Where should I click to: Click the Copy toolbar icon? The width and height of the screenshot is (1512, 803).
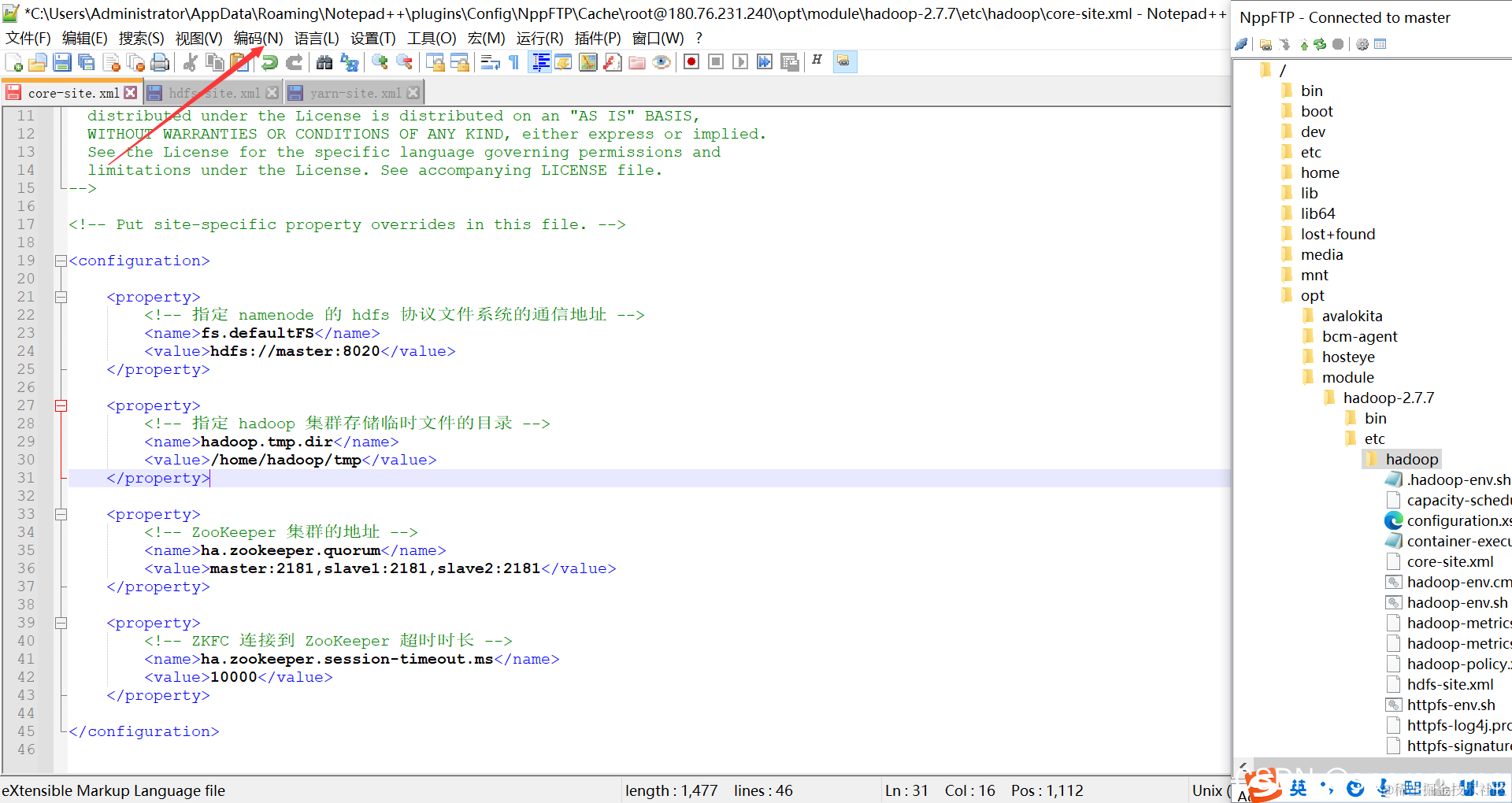(x=214, y=62)
